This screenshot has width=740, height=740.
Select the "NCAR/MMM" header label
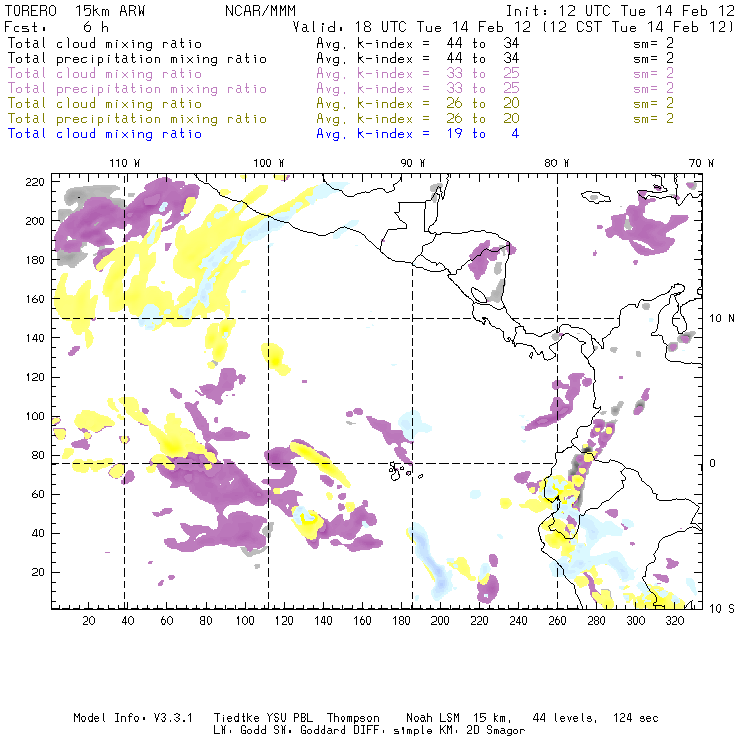coord(260,11)
